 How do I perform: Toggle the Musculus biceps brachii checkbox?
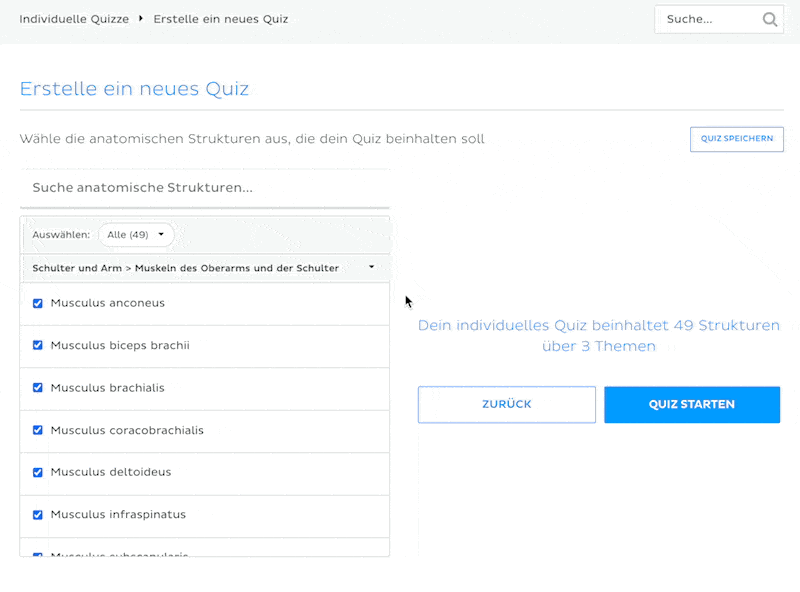pyautogui.click(x=38, y=345)
